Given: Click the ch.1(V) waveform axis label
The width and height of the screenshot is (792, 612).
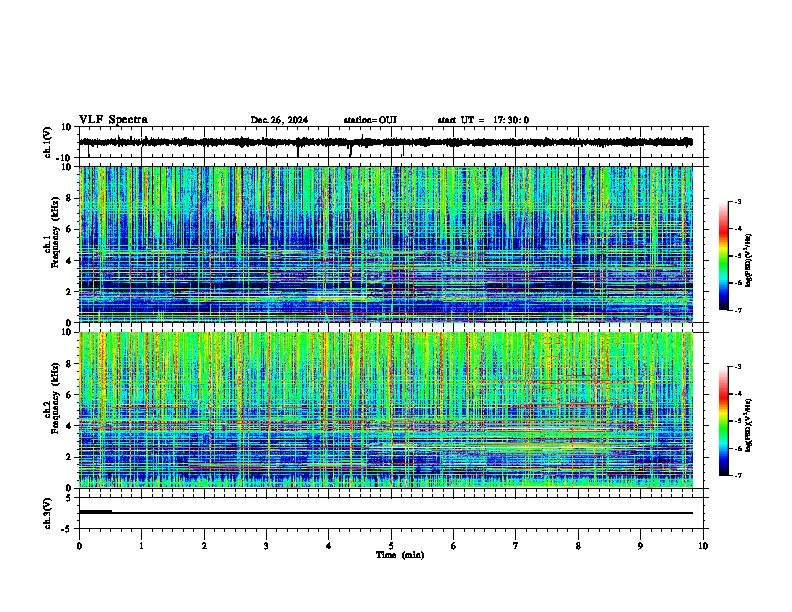Looking at the screenshot, I should (47, 142).
